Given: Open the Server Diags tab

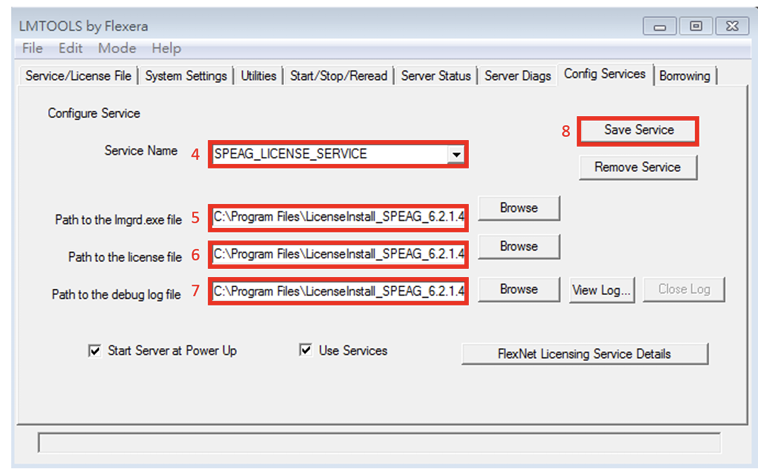Looking at the screenshot, I should [x=517, y=76].
